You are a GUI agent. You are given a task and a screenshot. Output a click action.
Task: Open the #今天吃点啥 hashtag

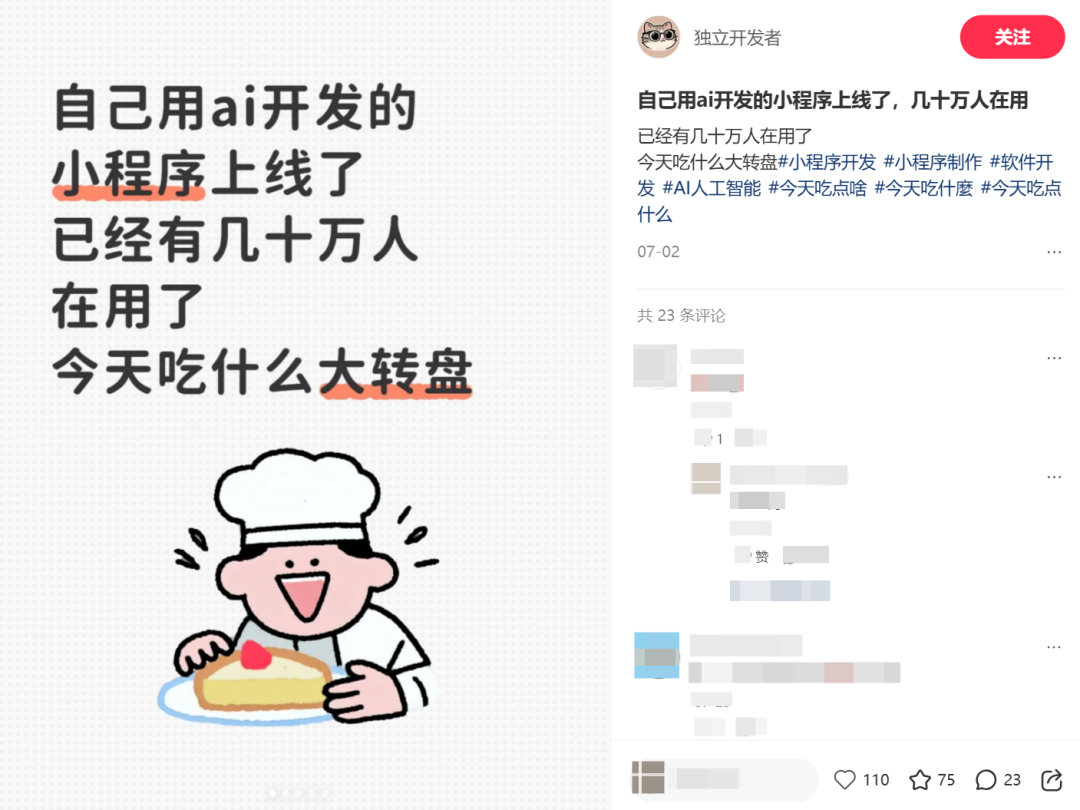pyautogui.click(x=818, y=189)
